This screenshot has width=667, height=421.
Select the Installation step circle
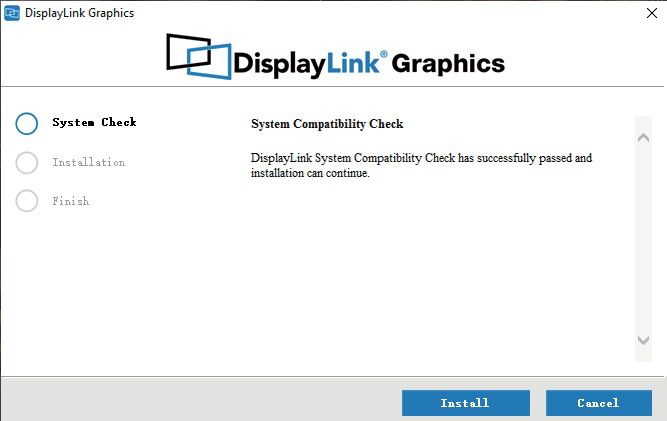point(27,162)
